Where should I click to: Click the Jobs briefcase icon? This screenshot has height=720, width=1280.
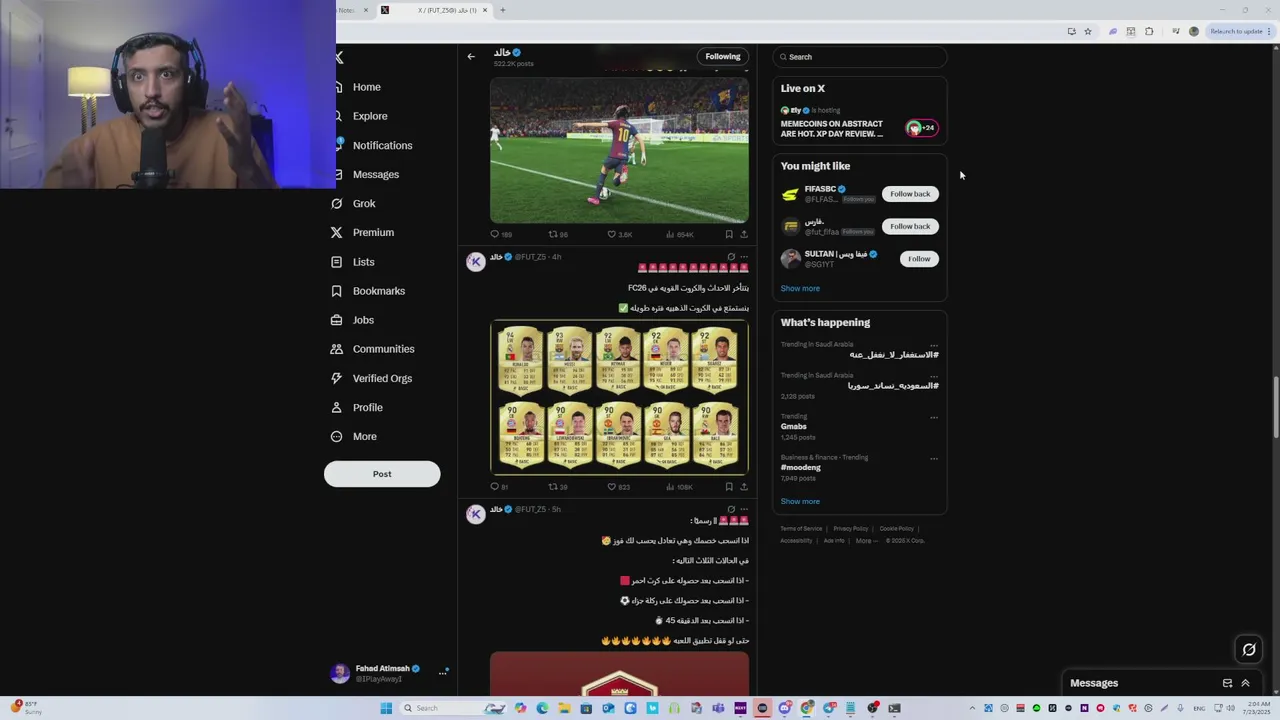coord(337,320)
